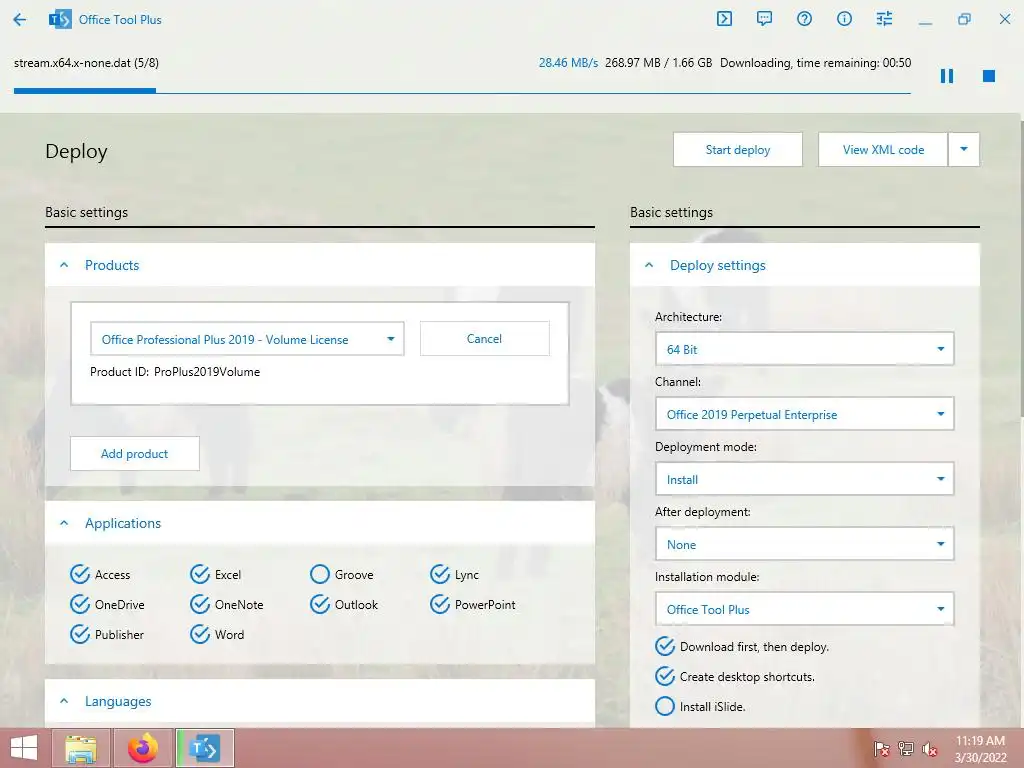The image size is (1024, 768).
Task: Open the about info icon
Action: pos(844,19)
